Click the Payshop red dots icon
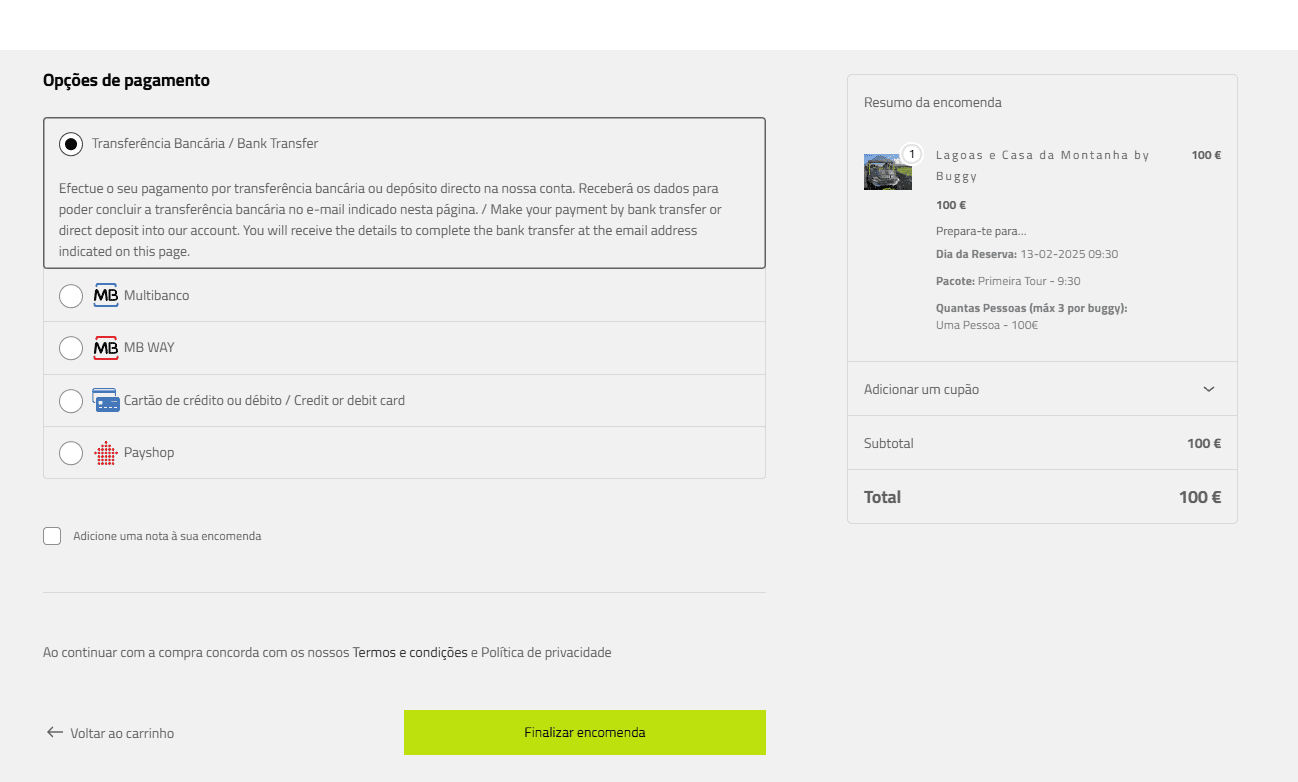 click(x=105, y=453)
